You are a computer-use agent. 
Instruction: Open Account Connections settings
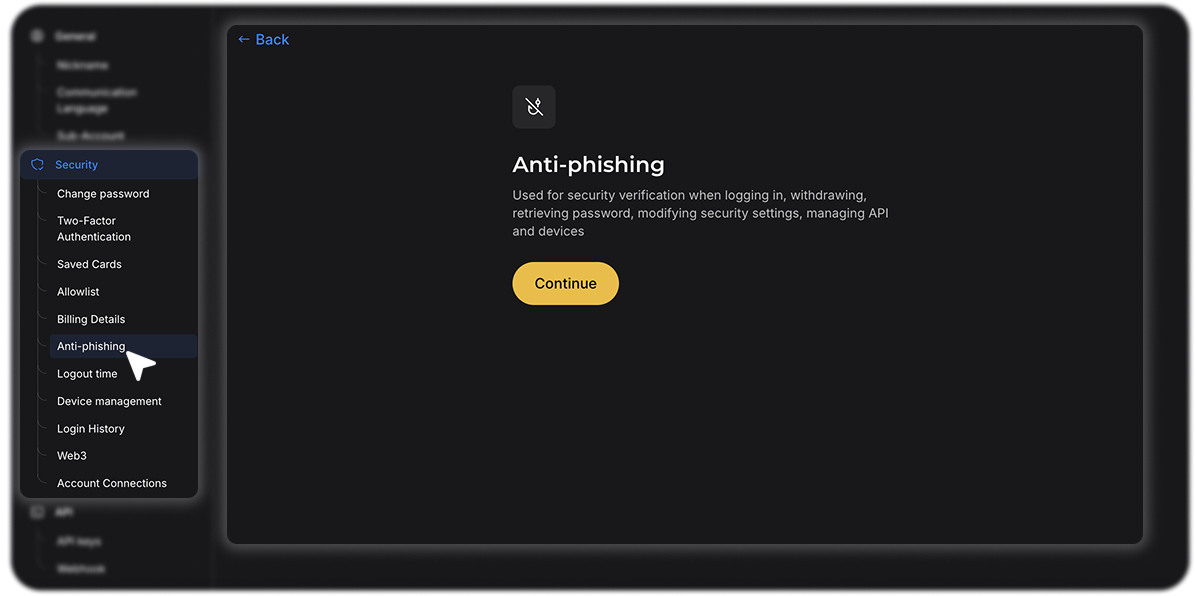click(x=112, y=484)
